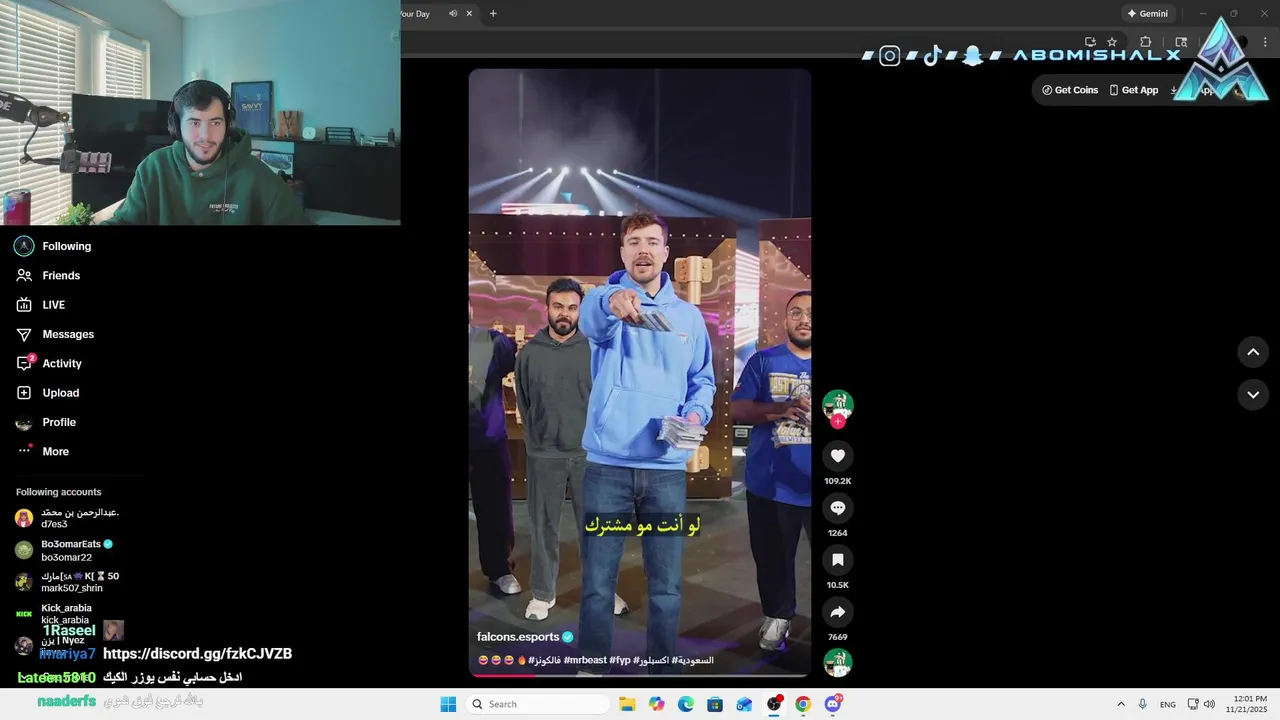1280x720 pixels.
Task: Like the falcons.esports video with heart icon
Action: click(x=838, y=456)
